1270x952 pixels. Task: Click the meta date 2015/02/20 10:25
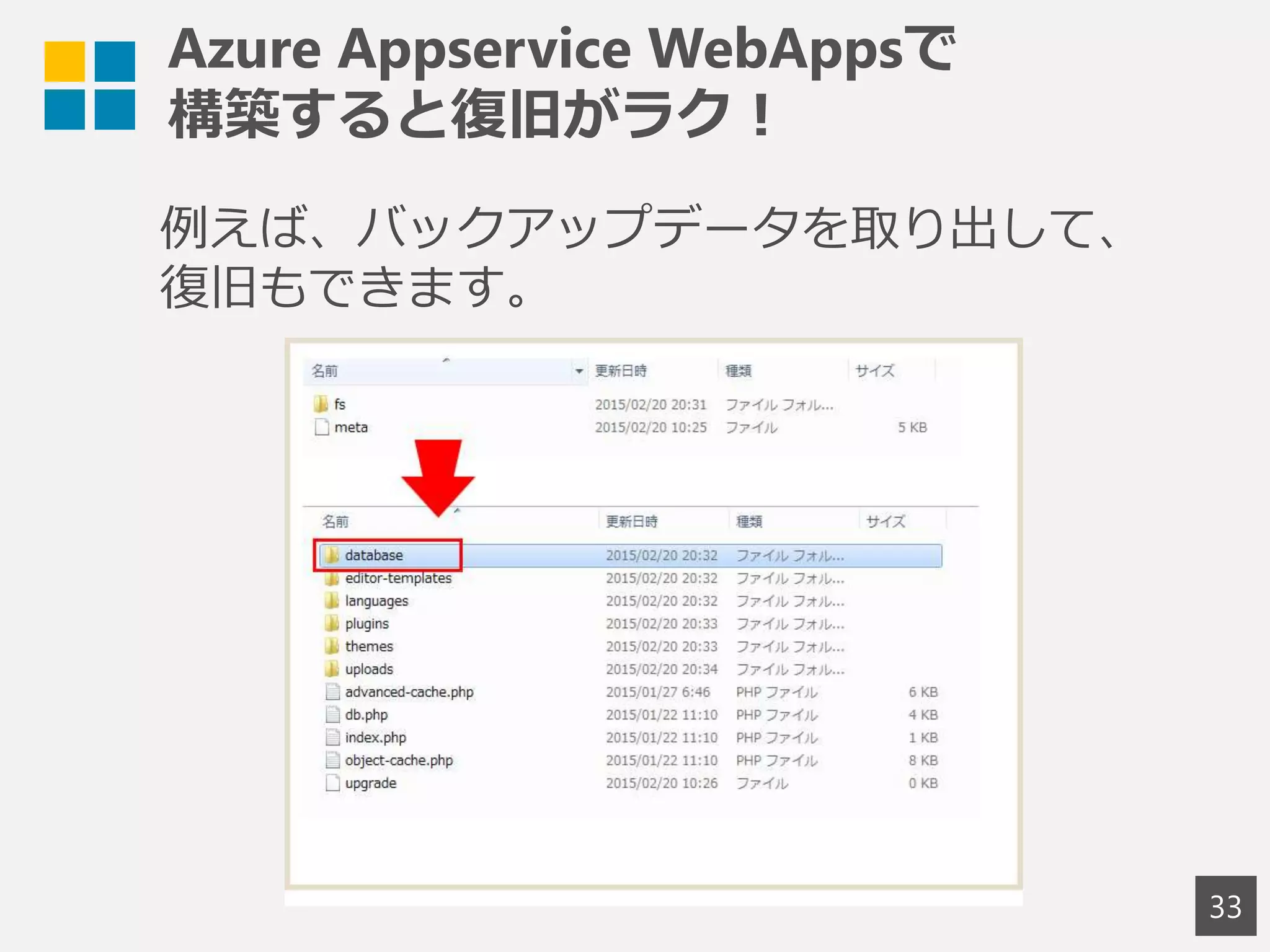coord(651,428)
